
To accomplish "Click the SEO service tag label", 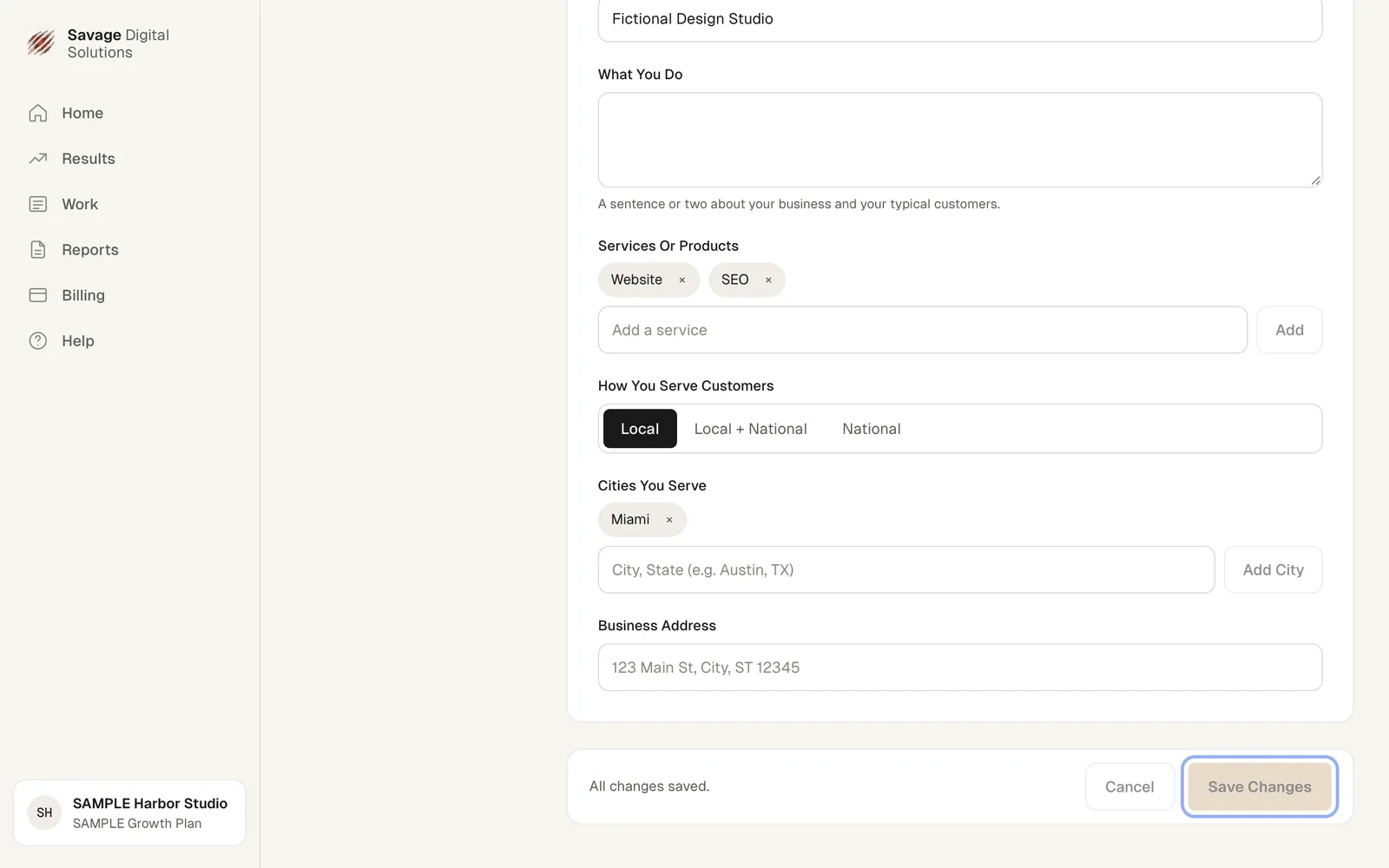I will [x=734, y=280].
